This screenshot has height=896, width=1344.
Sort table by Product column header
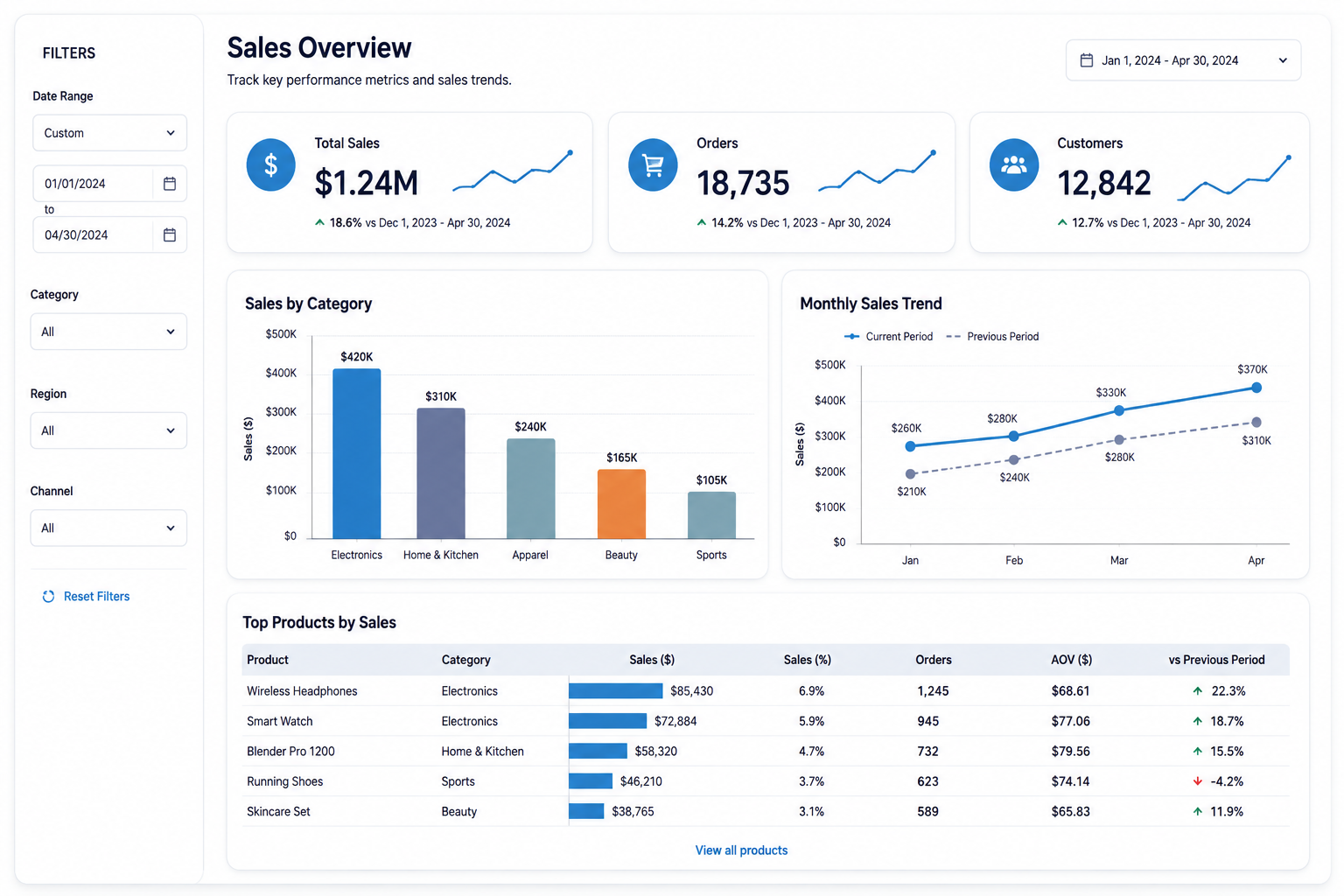(x=268, y=660)
